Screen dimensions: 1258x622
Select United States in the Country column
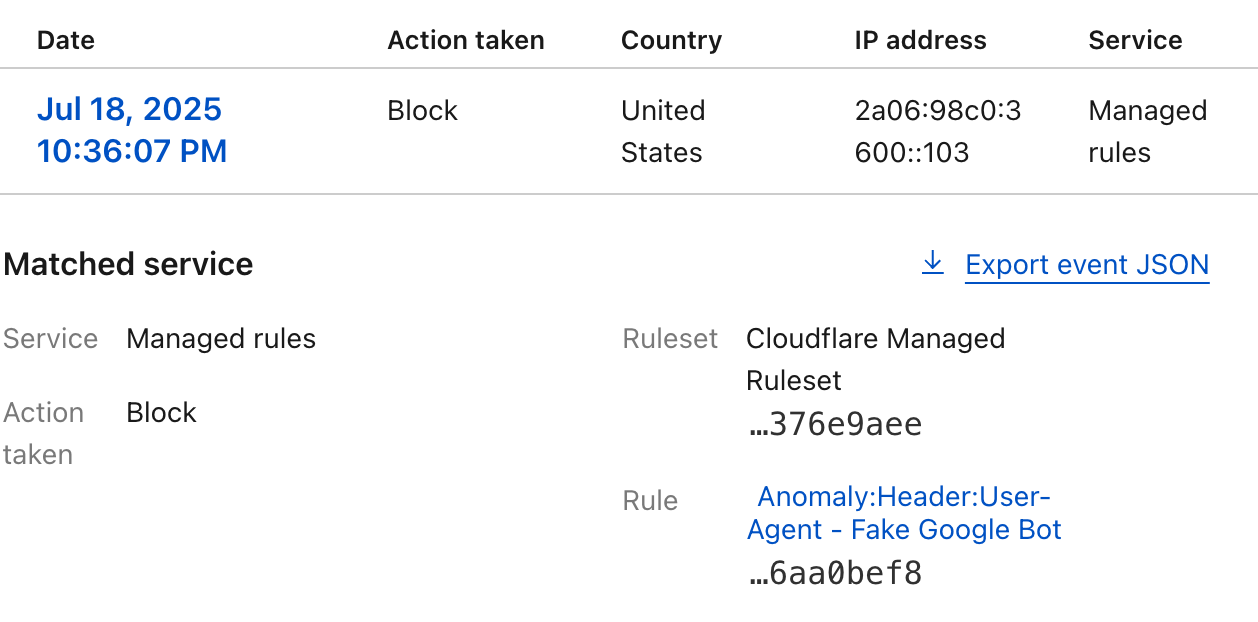click(662, 131)
